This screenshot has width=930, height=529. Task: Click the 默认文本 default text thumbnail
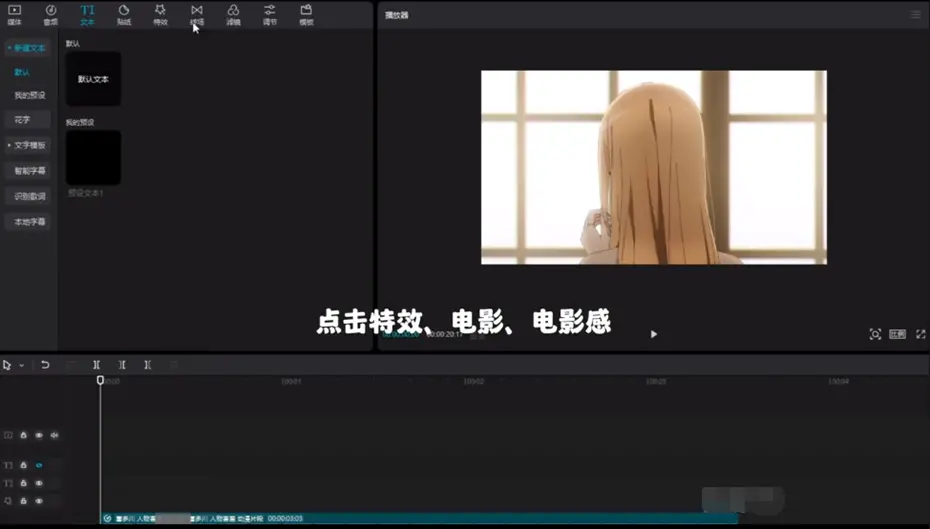click(x=93, y=79)
